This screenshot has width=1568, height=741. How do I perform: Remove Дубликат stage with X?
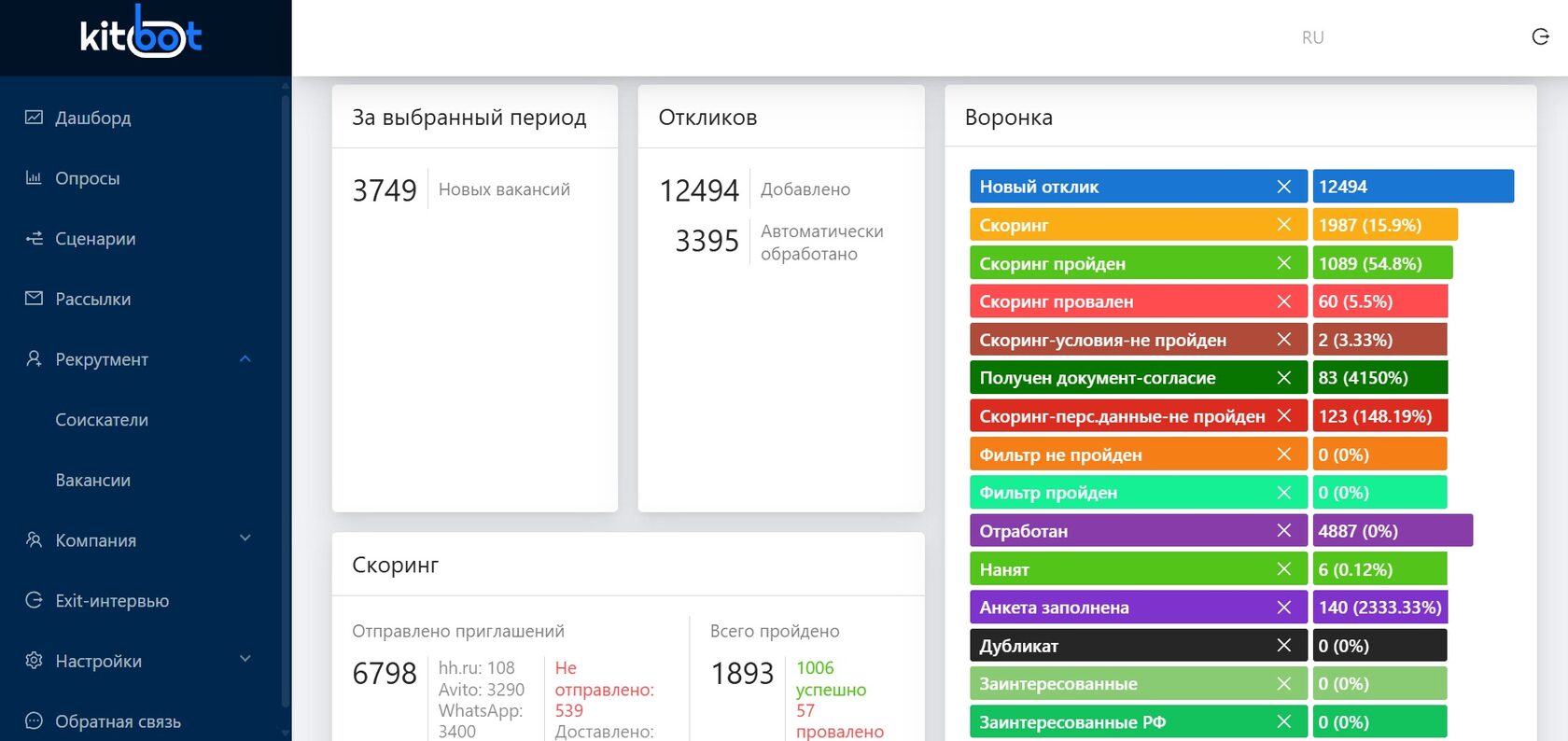point(1284,646)
